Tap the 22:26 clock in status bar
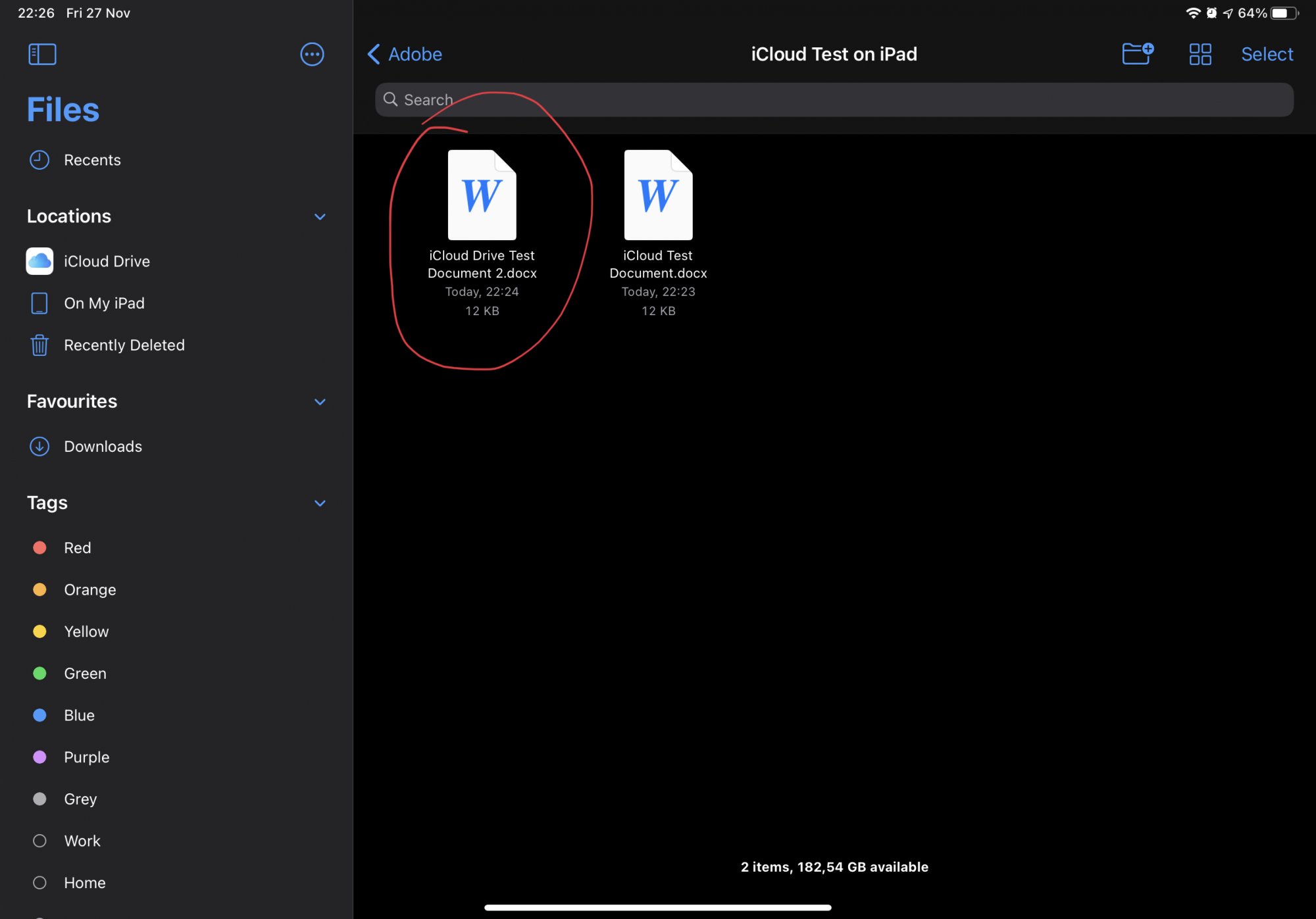The image size is (1316, 919). click(x=36, y=13)
